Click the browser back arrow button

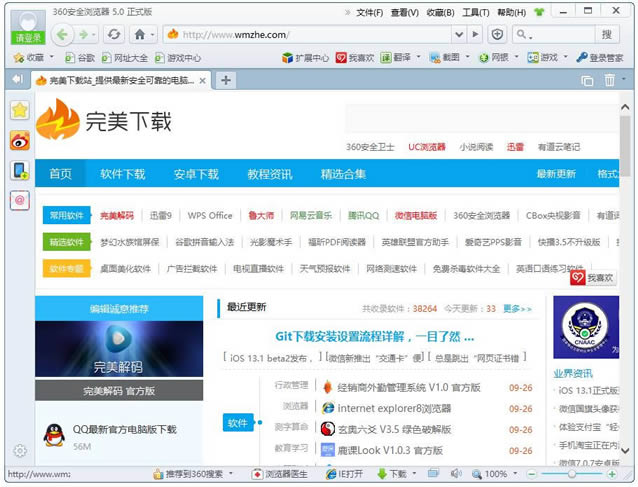tap(63, 35)
